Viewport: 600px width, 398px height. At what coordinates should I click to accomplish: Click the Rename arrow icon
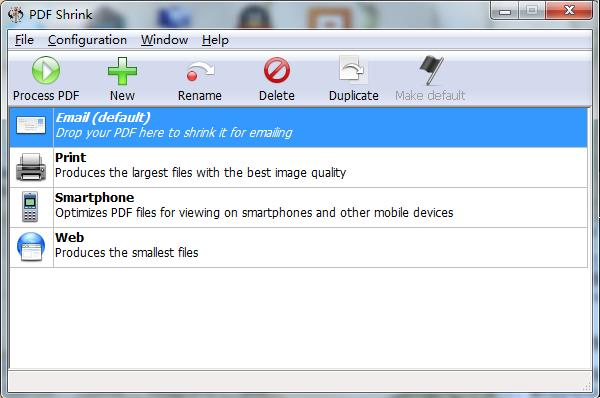[200, 71]
